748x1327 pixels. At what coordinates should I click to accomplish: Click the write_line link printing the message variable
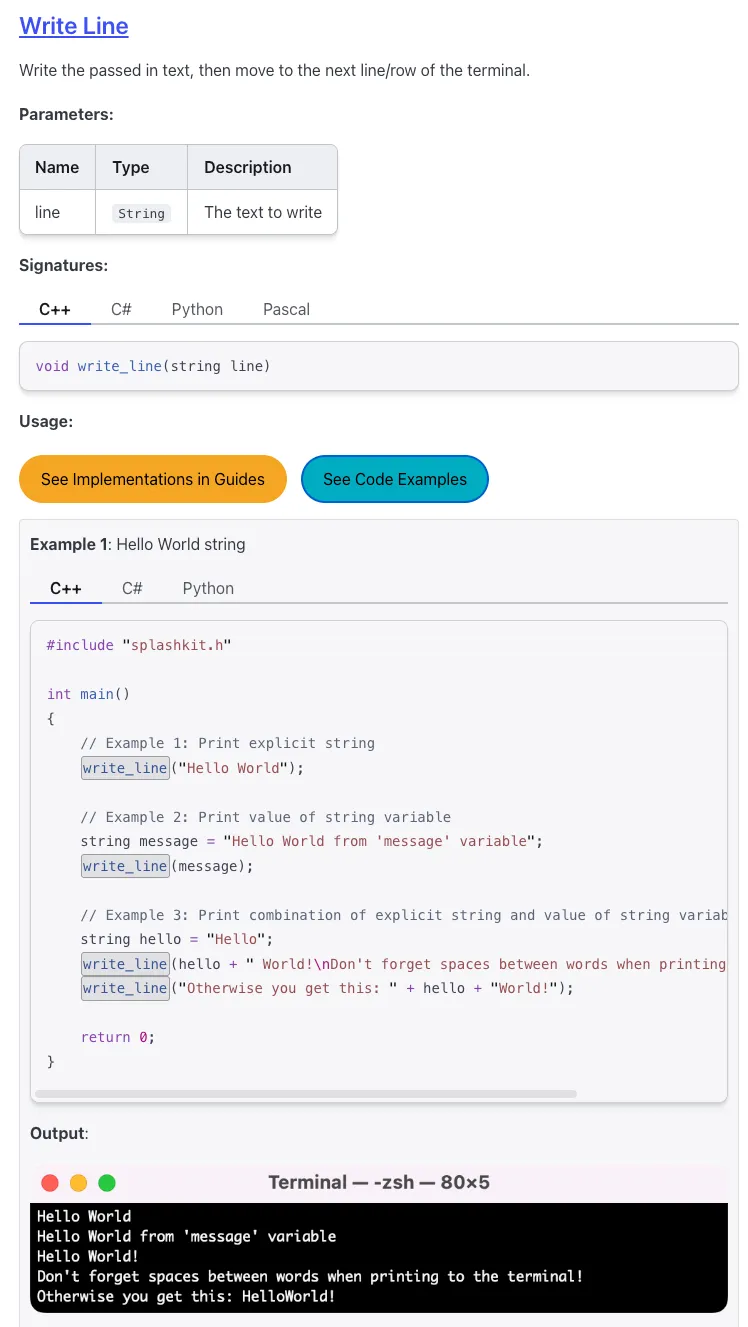[x=124, y=866]
